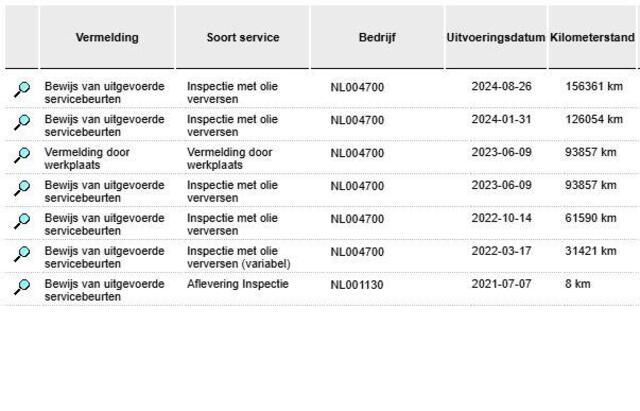Click the 'Inspectie met olie verversen (variabel)' text

[238, 258]
